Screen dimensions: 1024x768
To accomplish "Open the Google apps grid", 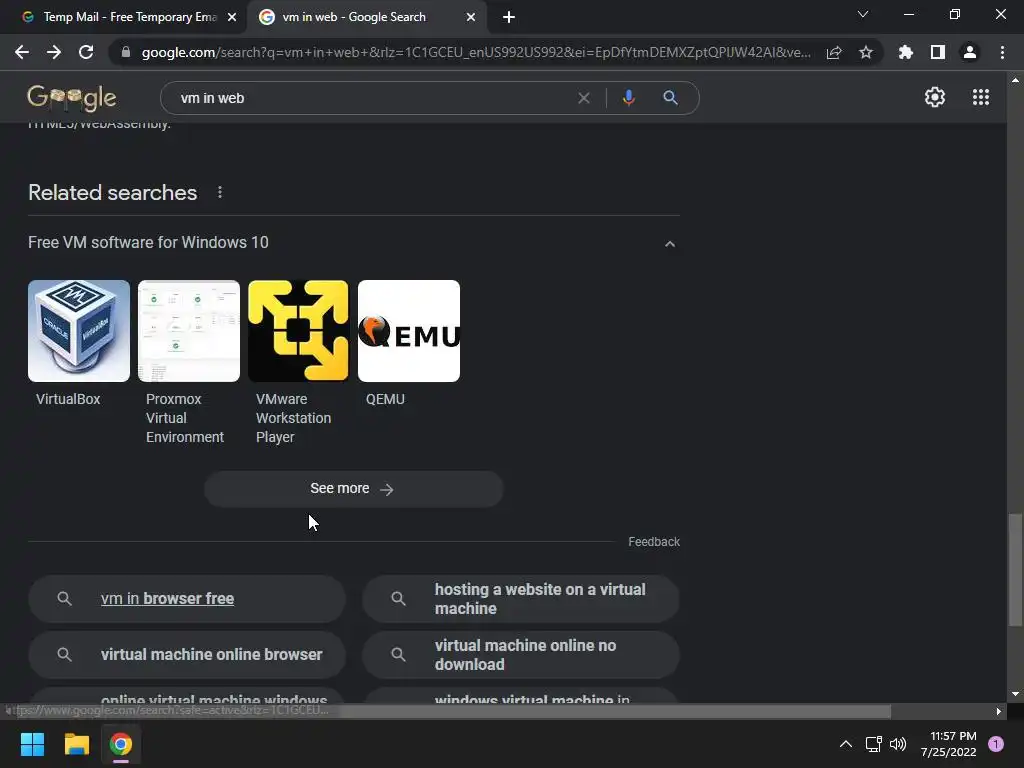I will point(980,97).
